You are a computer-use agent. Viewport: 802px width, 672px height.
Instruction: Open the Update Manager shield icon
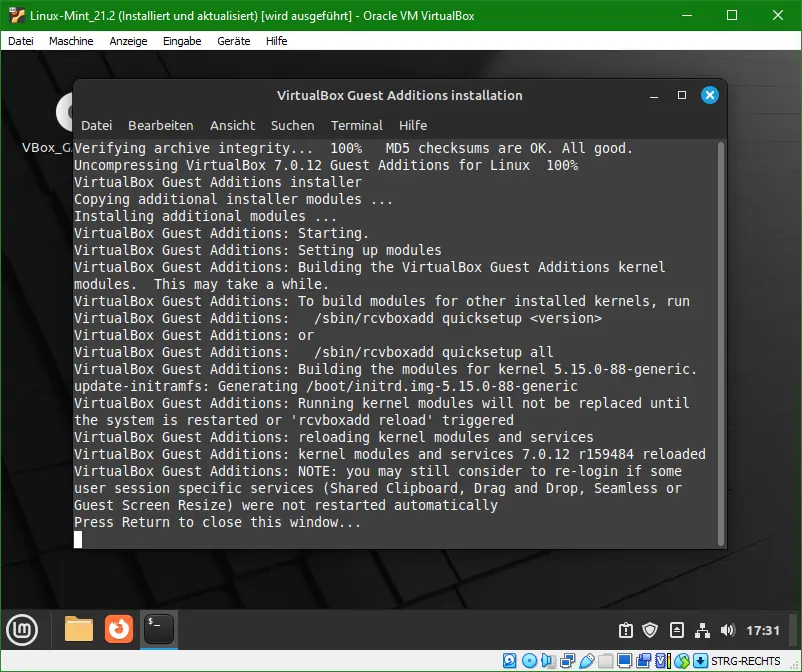pos(650,631)
